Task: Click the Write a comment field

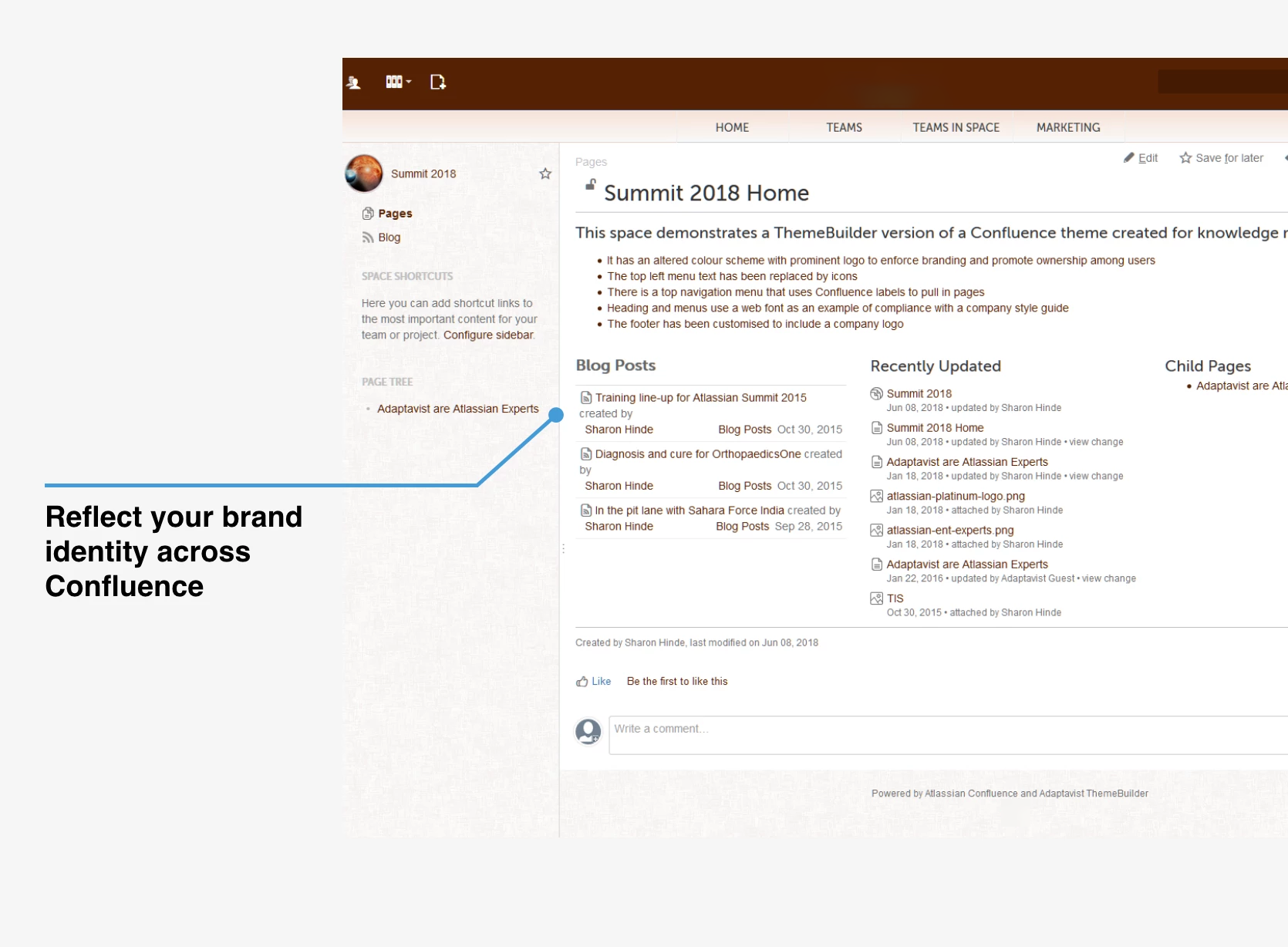Action: click(948, 735)
